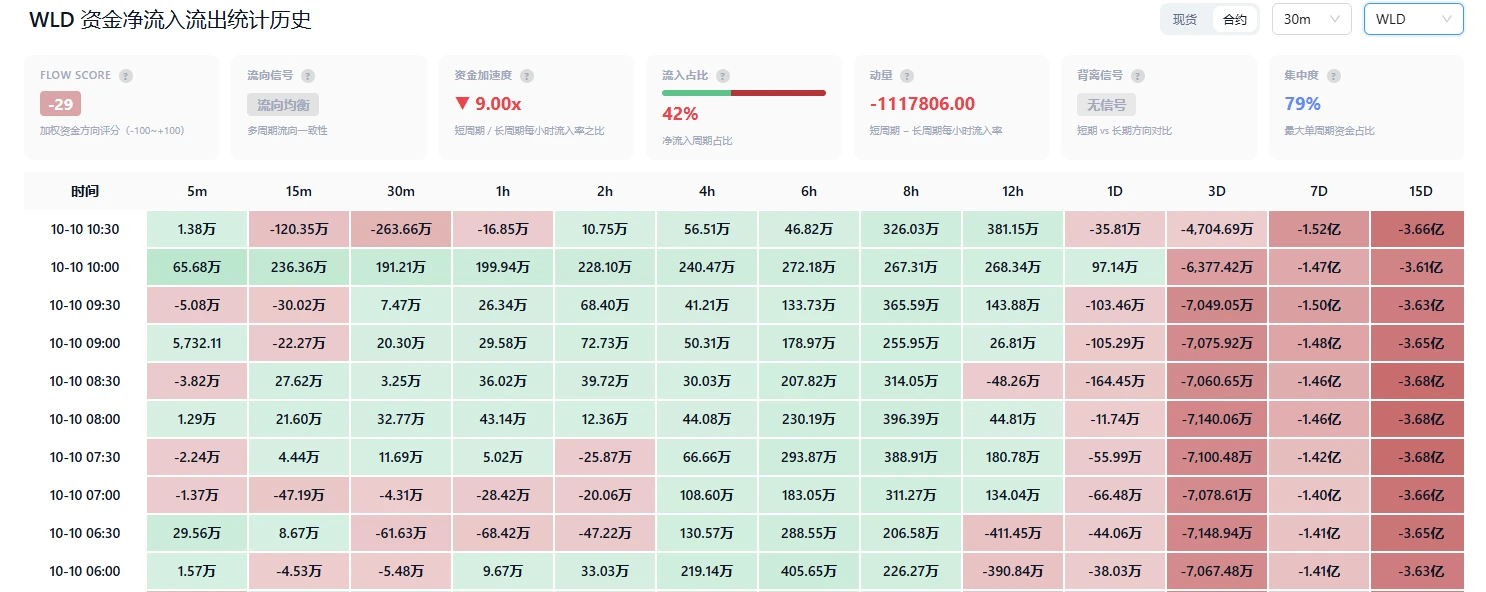Click the 7D column header

point(1319,191)
